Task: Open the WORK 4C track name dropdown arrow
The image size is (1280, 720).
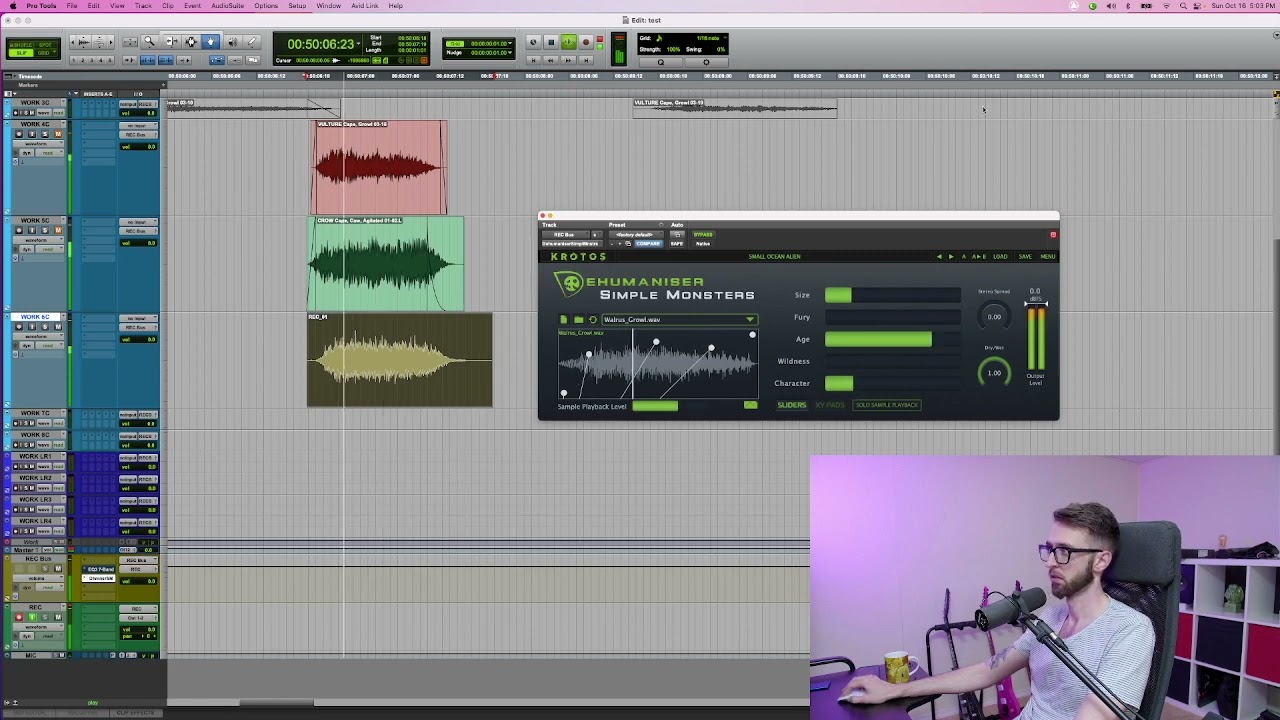Action: click(x=63, y=123)
